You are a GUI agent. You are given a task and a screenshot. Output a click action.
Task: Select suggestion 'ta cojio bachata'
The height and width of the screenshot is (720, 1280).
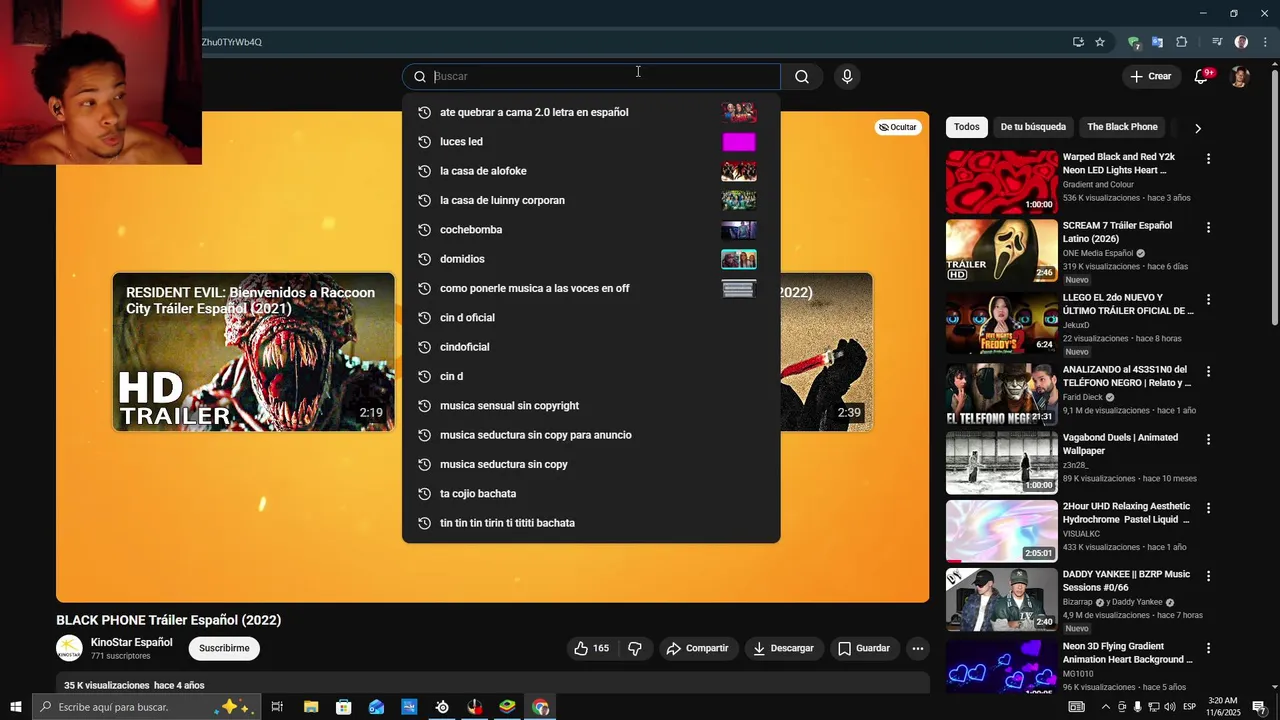click(591, 494)
